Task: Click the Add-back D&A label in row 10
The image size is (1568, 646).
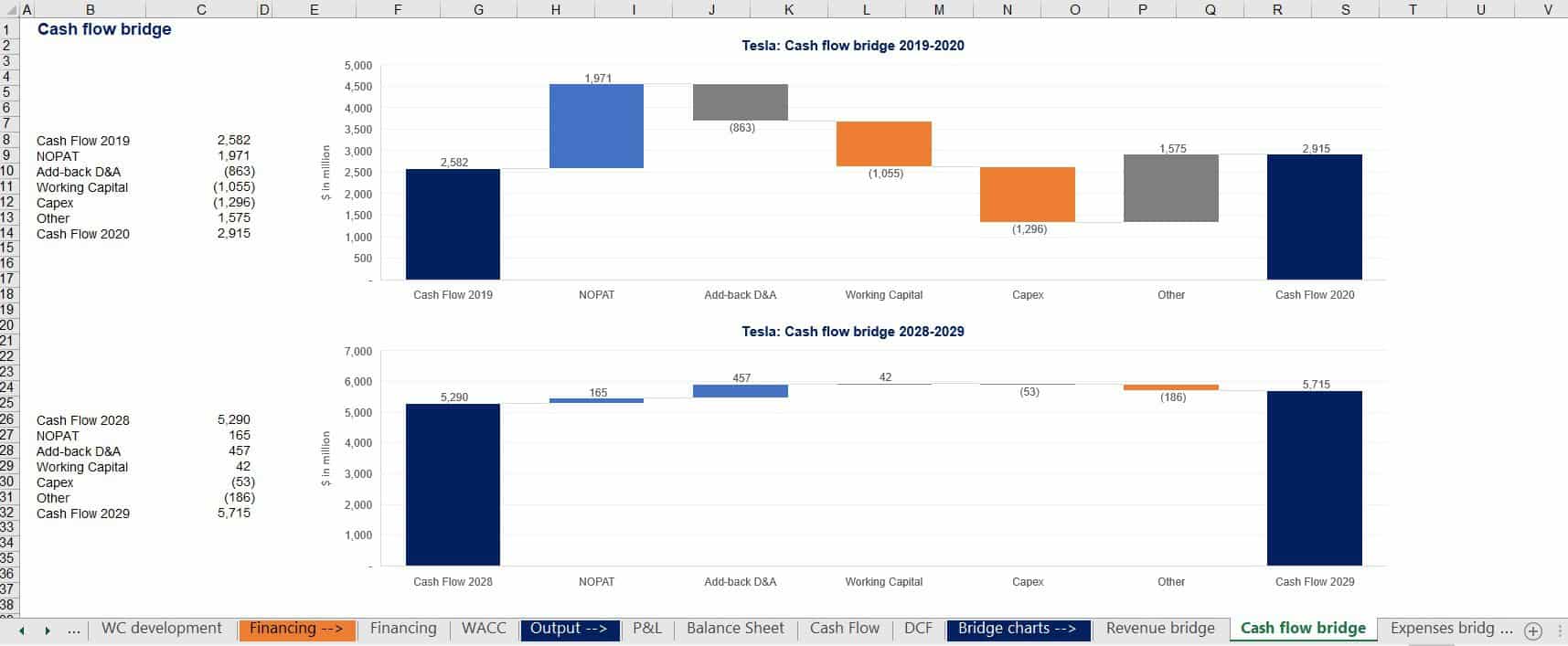Action: pos(79,172)
